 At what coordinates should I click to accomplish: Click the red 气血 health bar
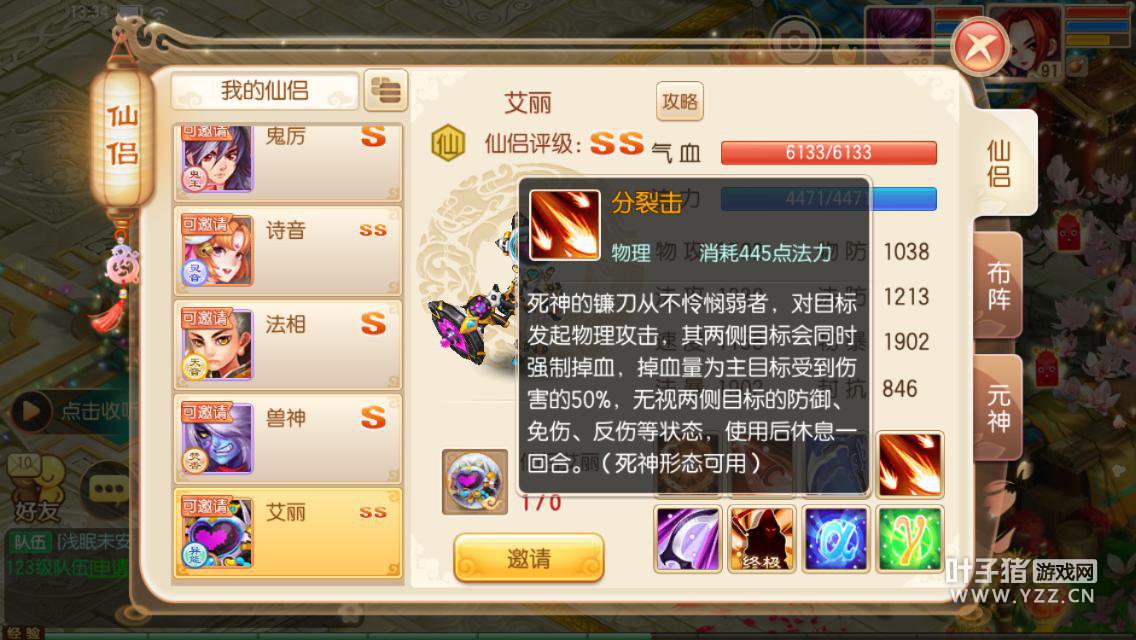[829, 152]
